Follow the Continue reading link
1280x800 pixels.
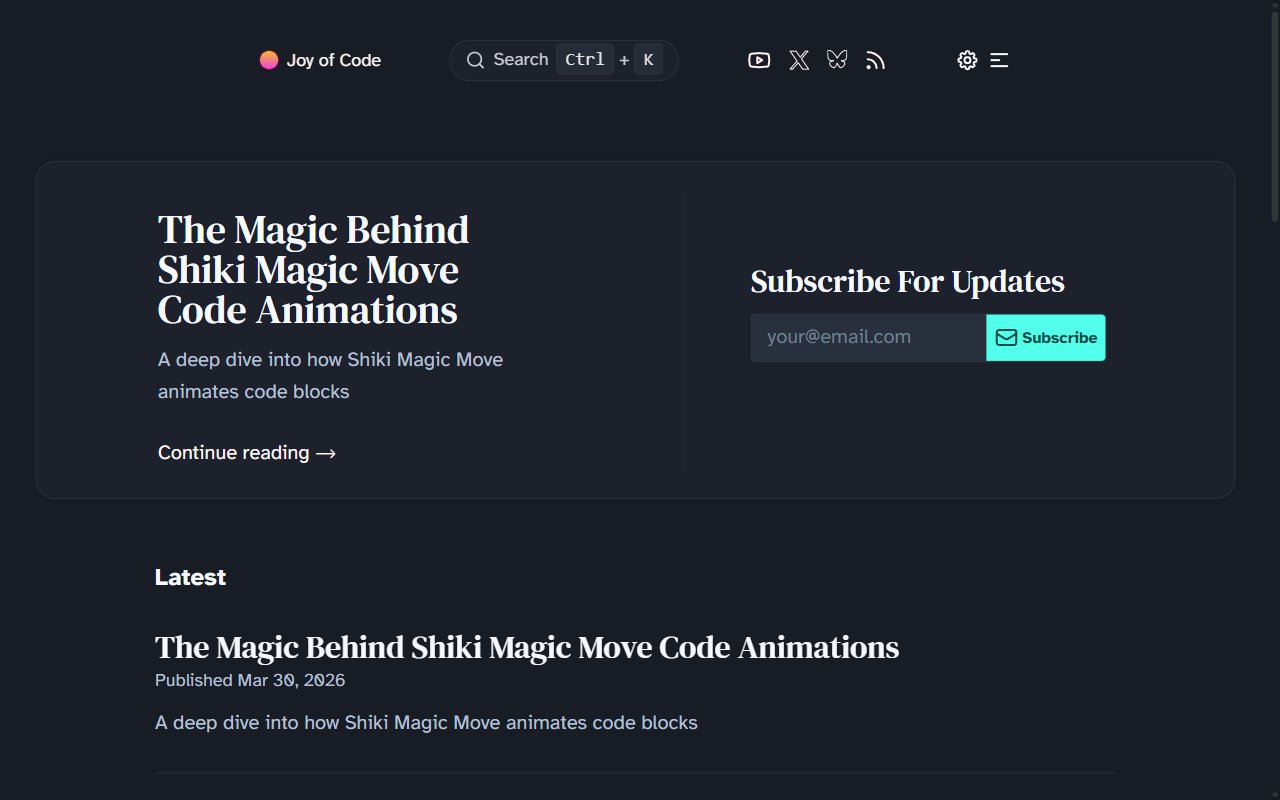point(247,453)
